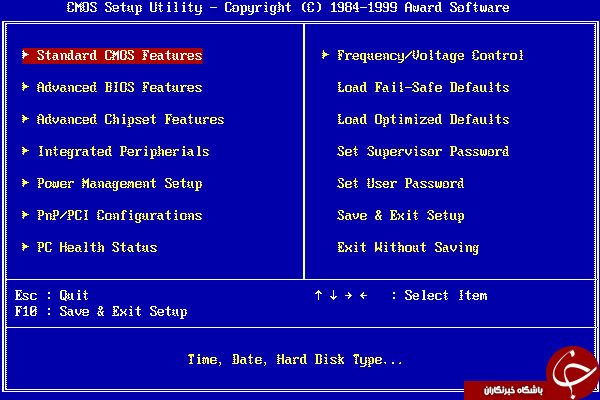Choose Exit Without Saving

coord(408,248)
